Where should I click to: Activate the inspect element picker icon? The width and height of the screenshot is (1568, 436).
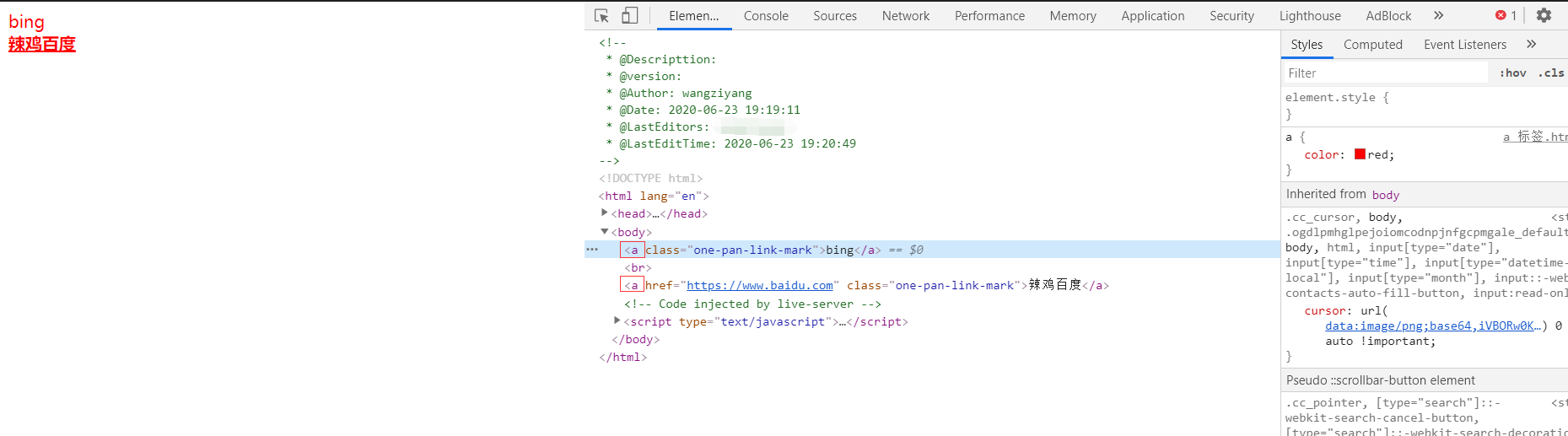[x=601, y=16]
